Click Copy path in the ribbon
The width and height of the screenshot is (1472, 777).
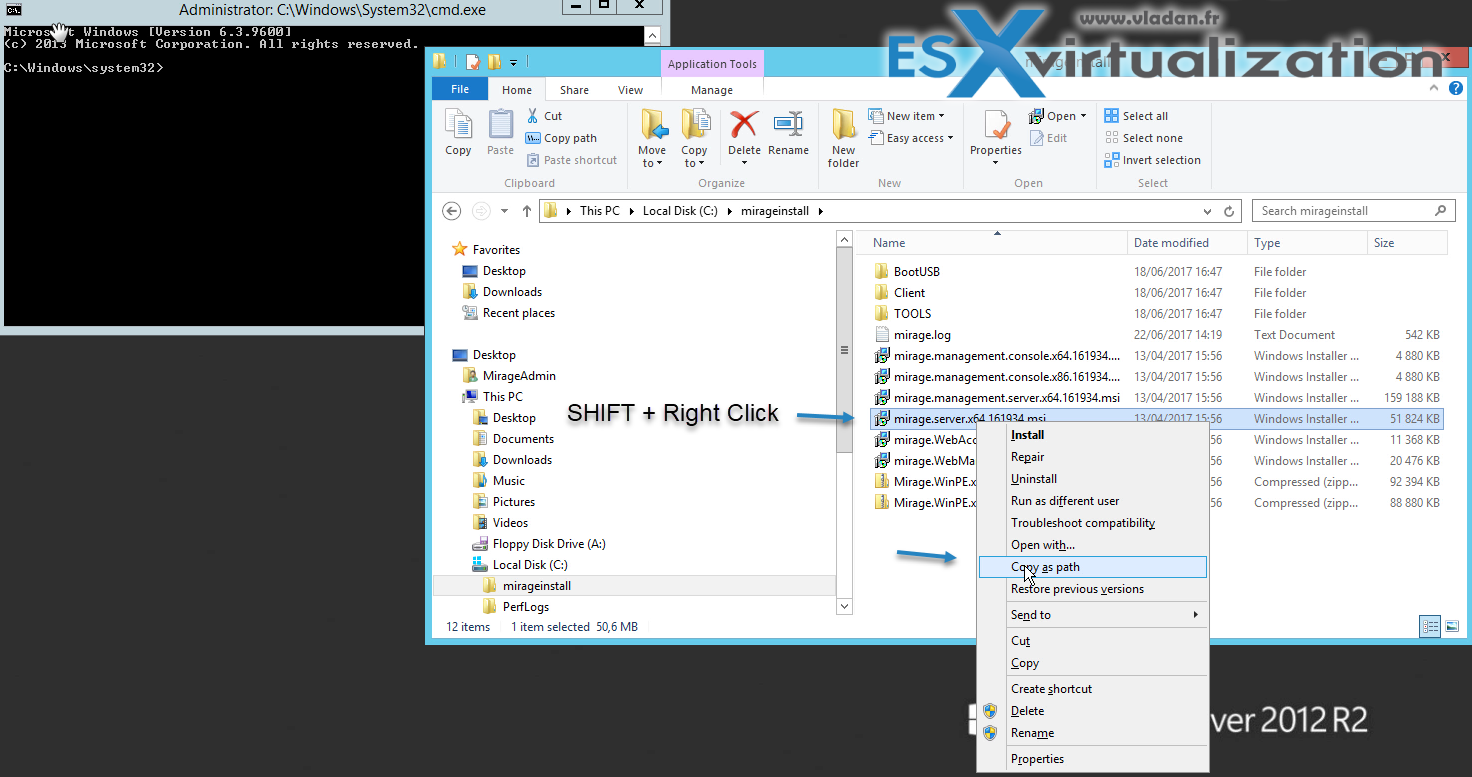pos(561,138)
